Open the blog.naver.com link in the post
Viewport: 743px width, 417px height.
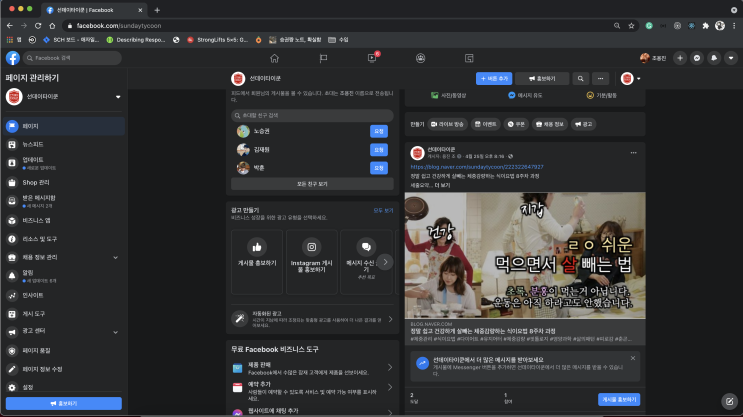pyautogui.click(x=477, y=167)
